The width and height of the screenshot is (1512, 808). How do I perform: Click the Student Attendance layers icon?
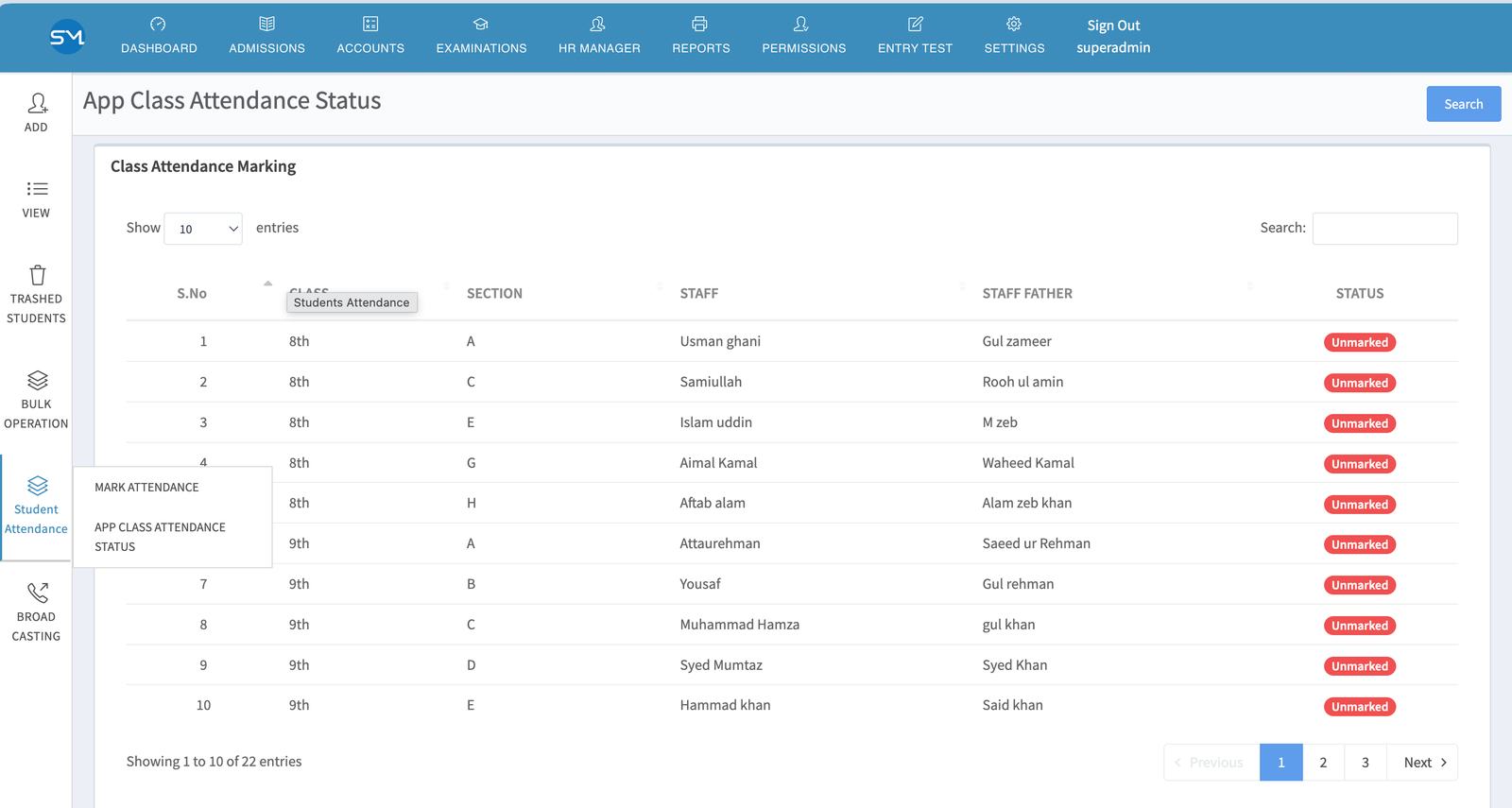tap(37, 485)
